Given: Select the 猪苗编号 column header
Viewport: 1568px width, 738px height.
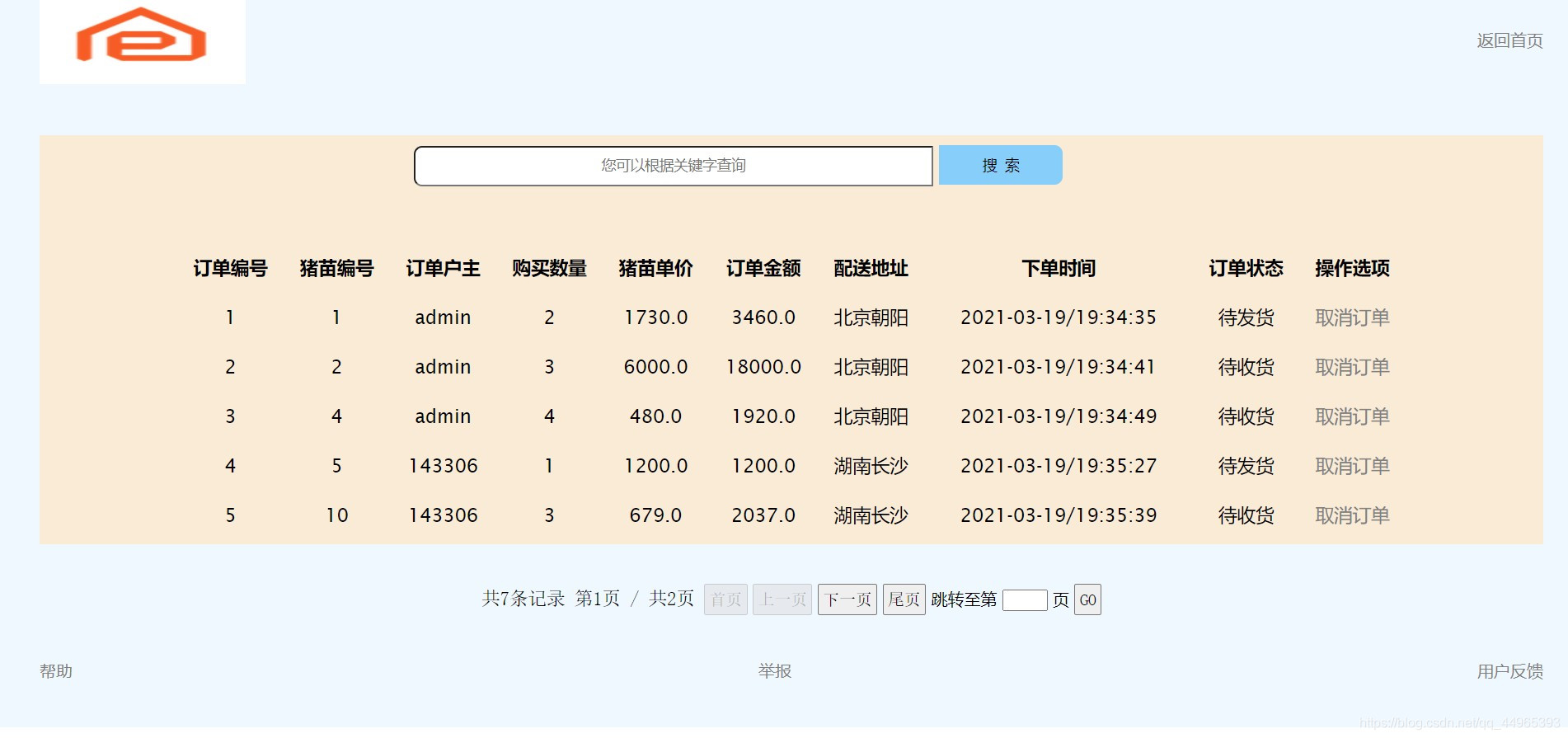Looking at the screenshot, I should coord(336,268).
